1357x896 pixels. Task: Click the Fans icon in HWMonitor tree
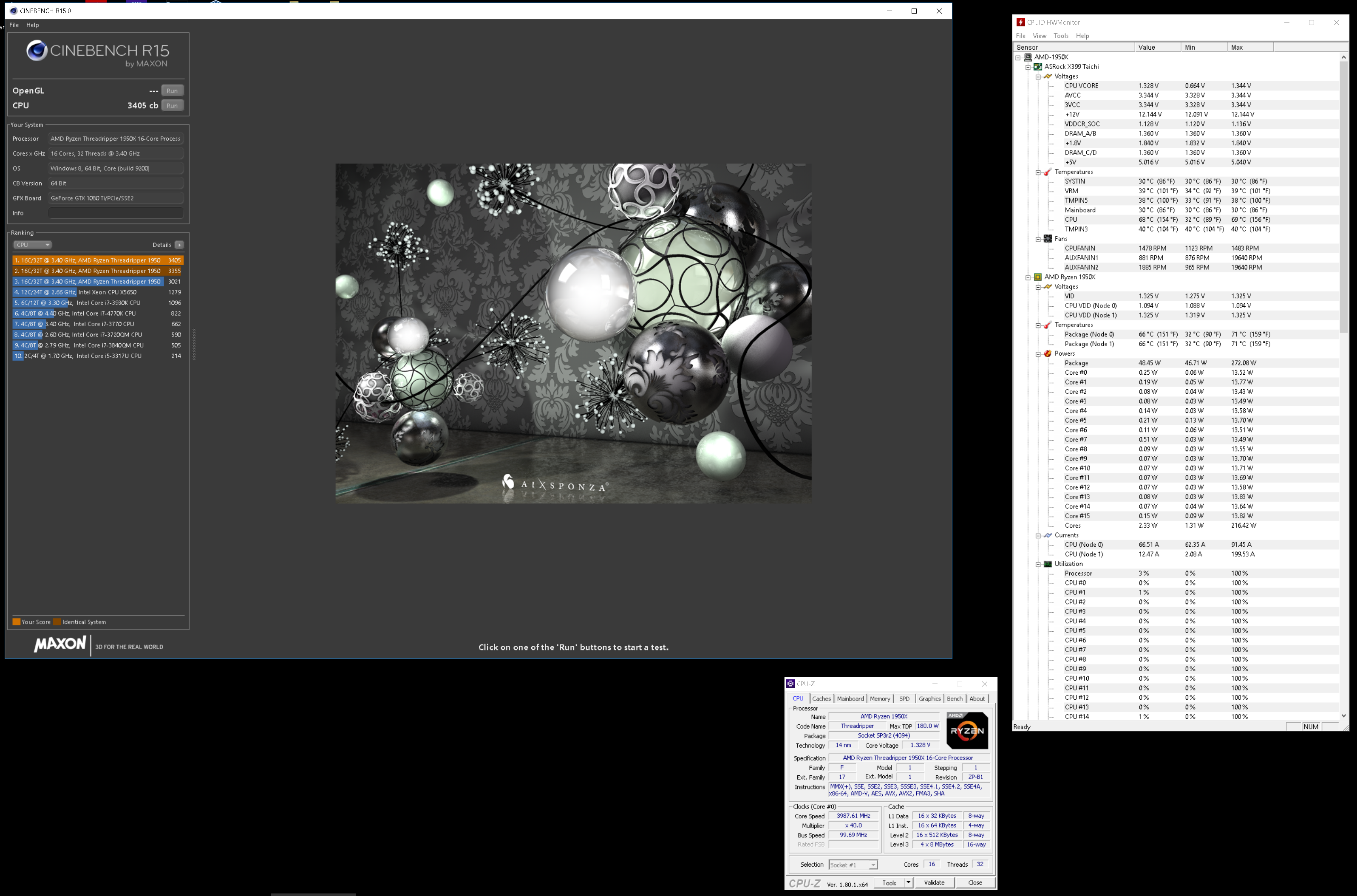[x=1047, y=239]
